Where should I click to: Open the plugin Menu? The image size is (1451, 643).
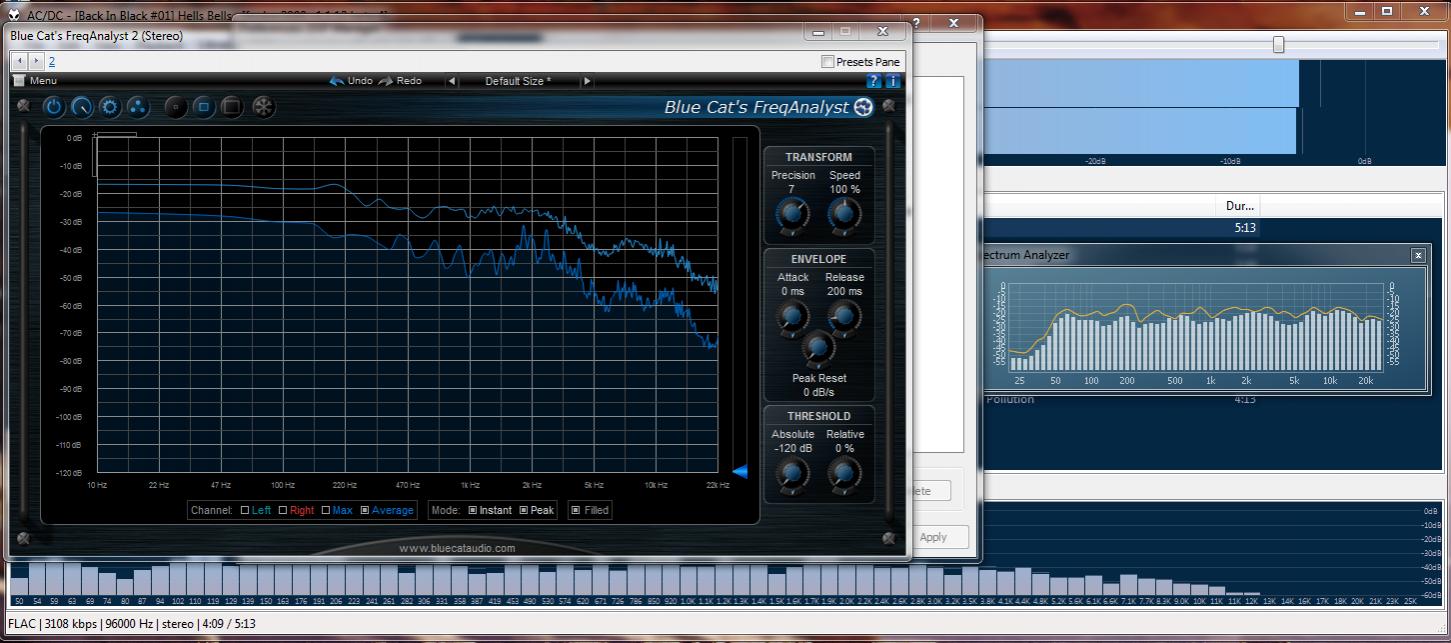click(43, 81)
